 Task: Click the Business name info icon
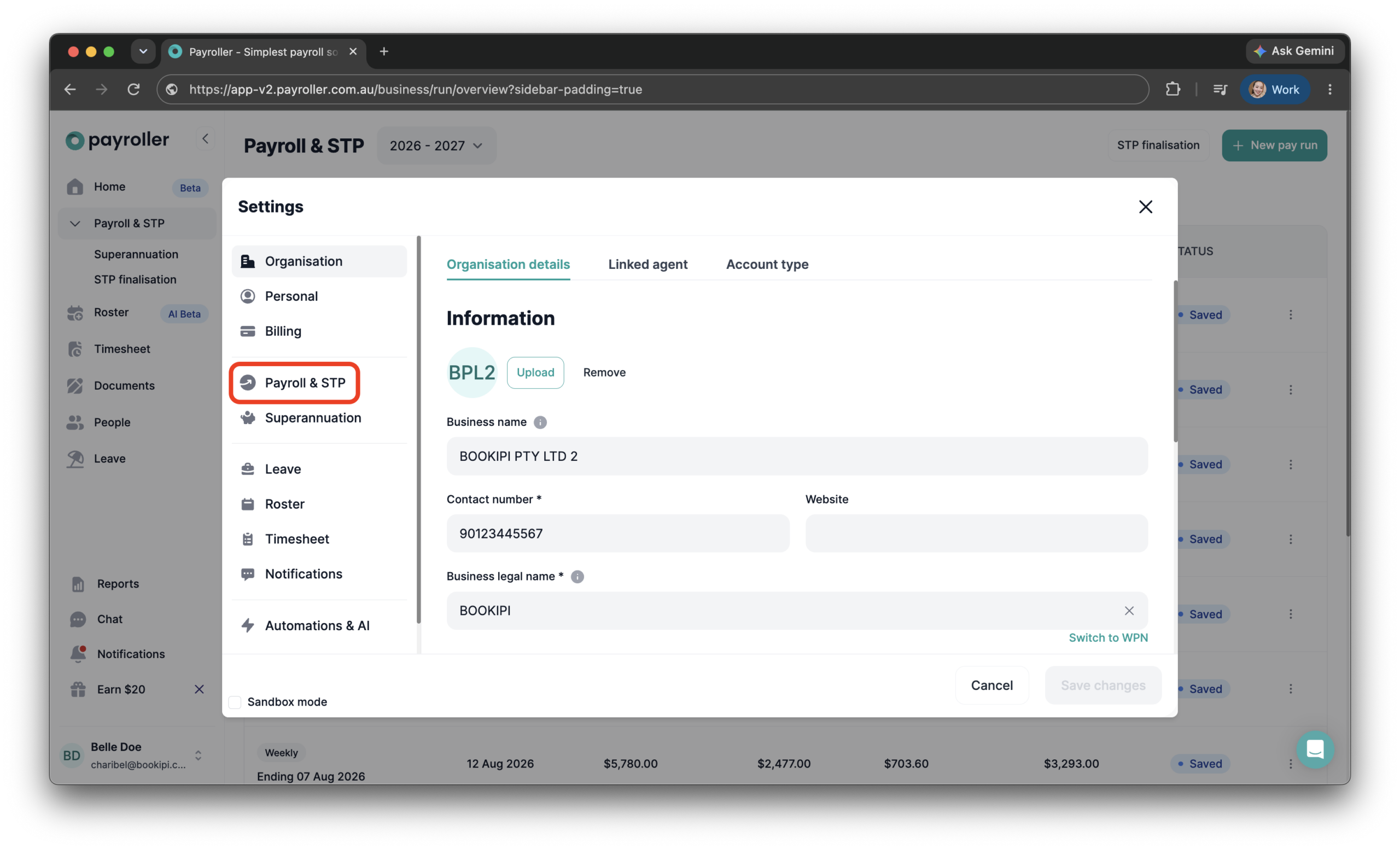(540, 423)
